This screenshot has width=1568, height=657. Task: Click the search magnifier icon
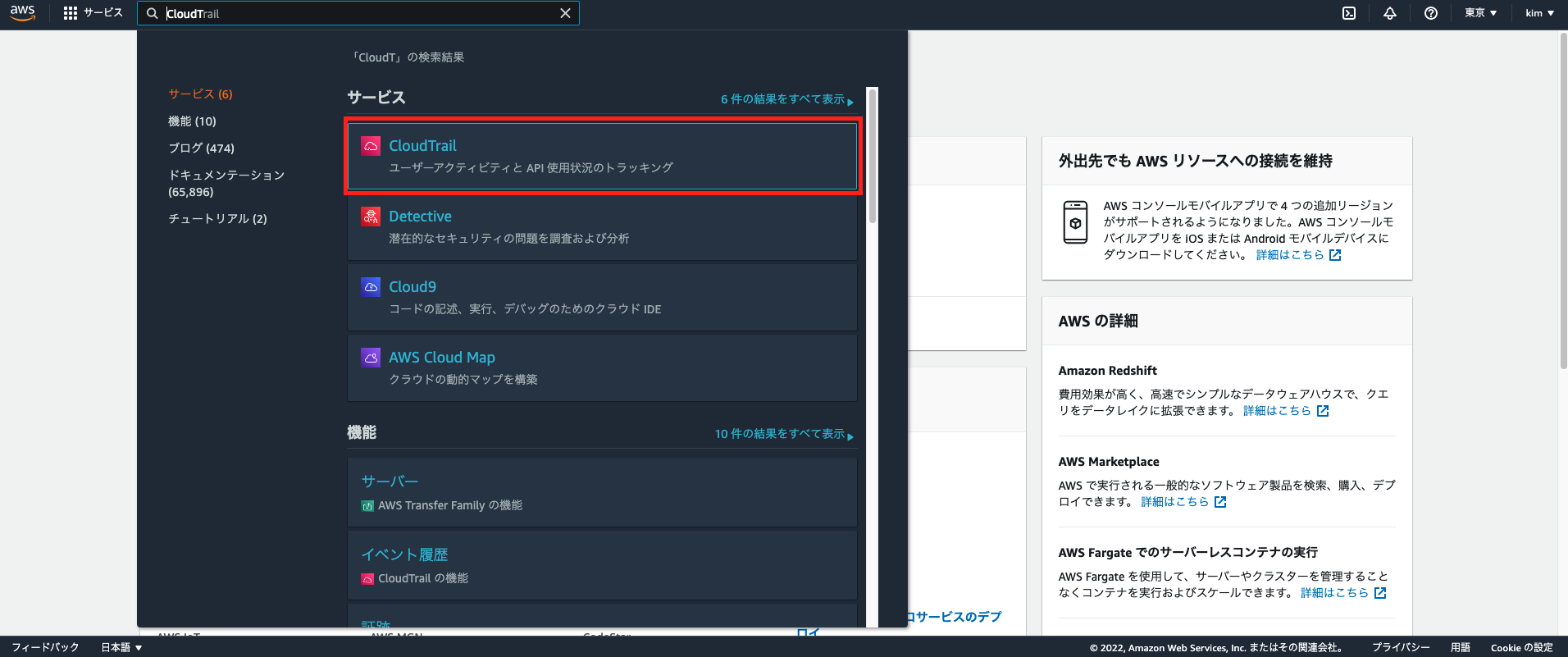click(x=152, y=13)
